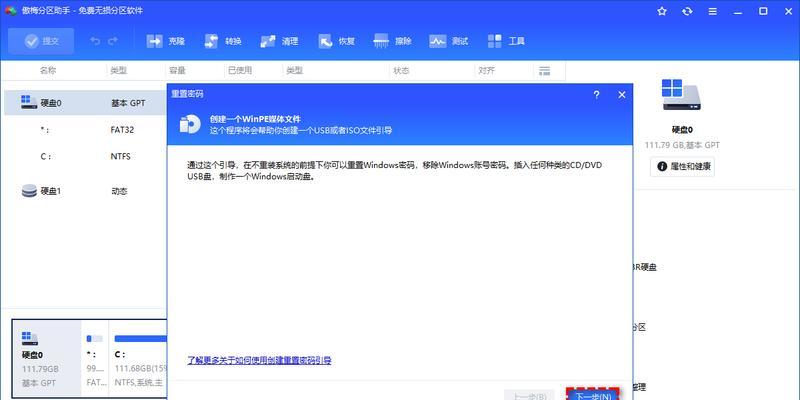800x400 pixels.
Task: Open column settings list icon
Action: pyautogui.click(x=544, y=71)
